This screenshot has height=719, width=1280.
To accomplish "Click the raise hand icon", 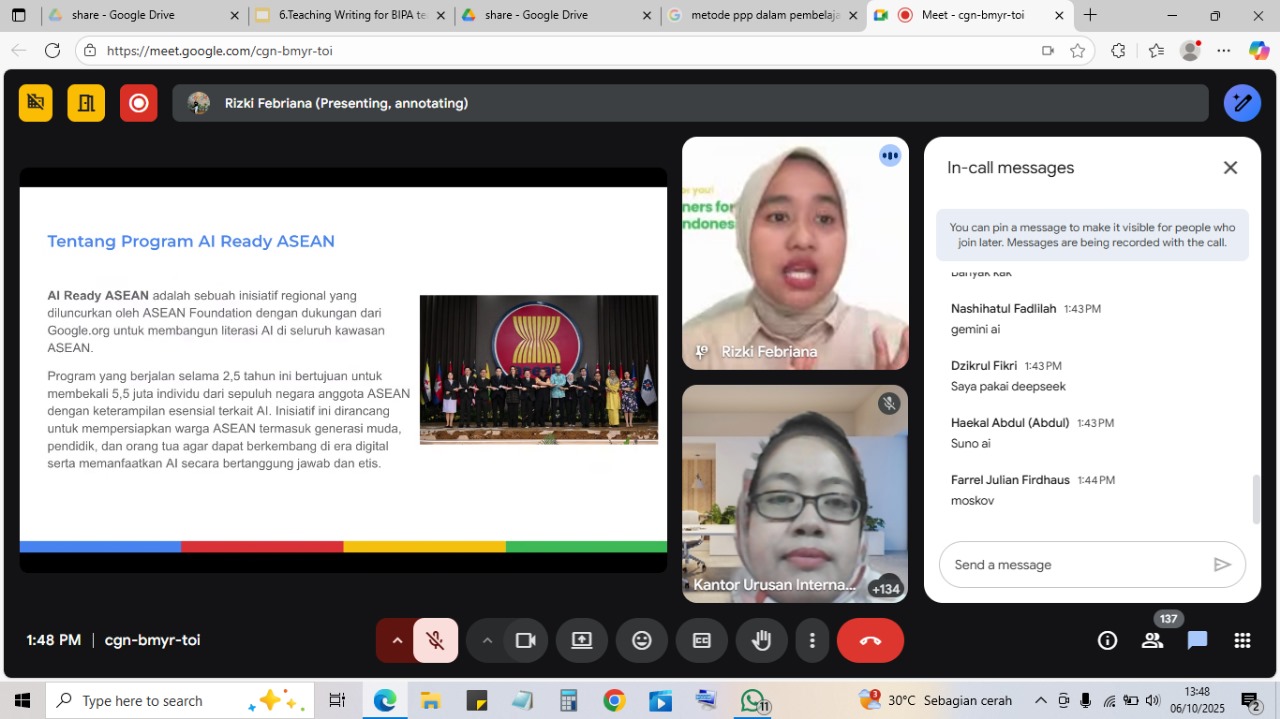I will 761,641.
